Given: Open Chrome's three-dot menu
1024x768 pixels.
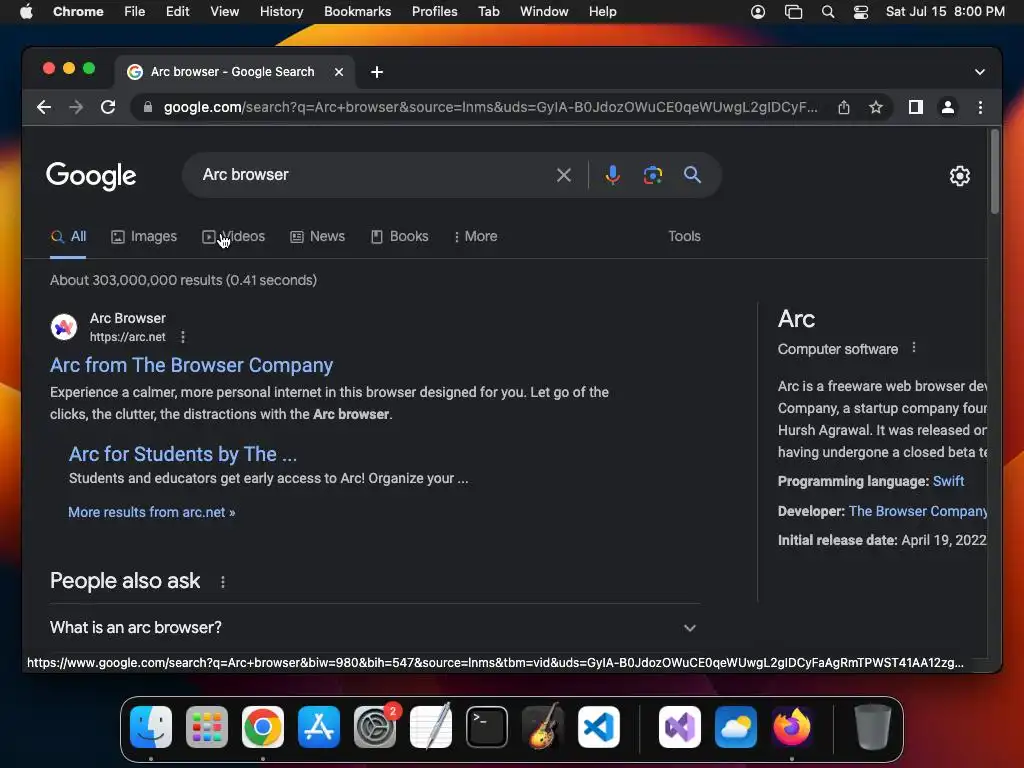Looking at the screenshot, I should click(980, 107).
